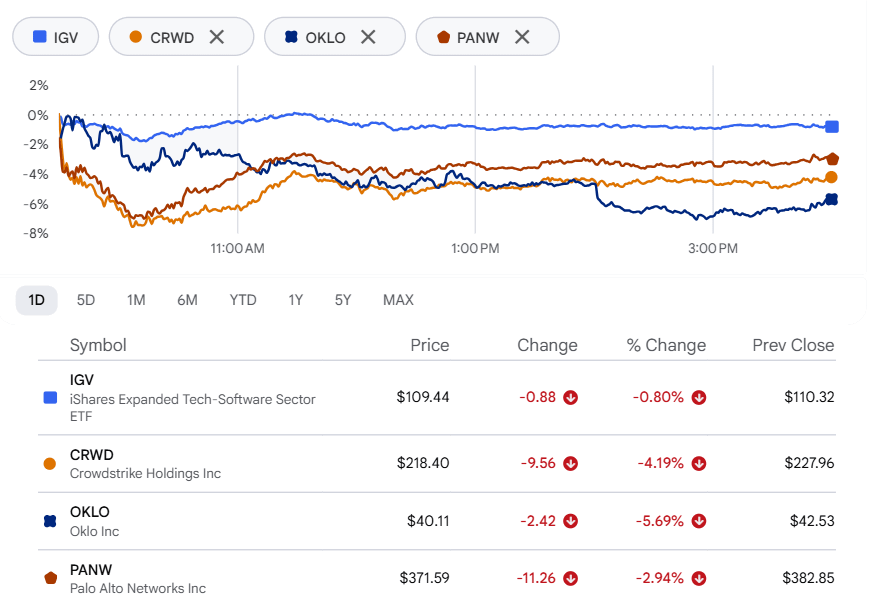The height and width of the screenshot is (600, 870).
Task: Click the Price column header
Action: 430,345
